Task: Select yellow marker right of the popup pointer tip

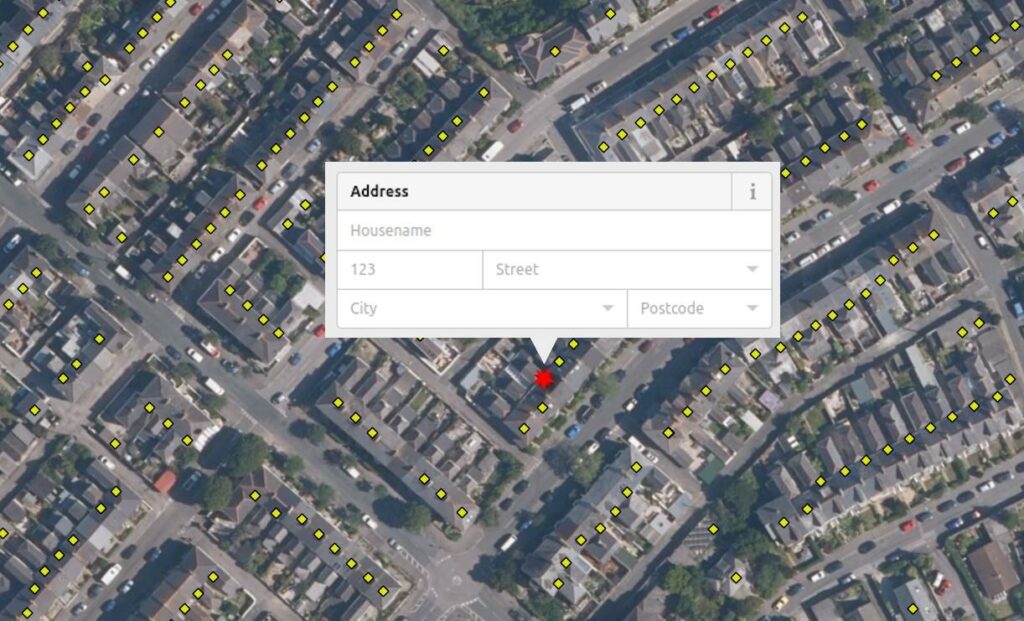Action: tap(573, 344)
